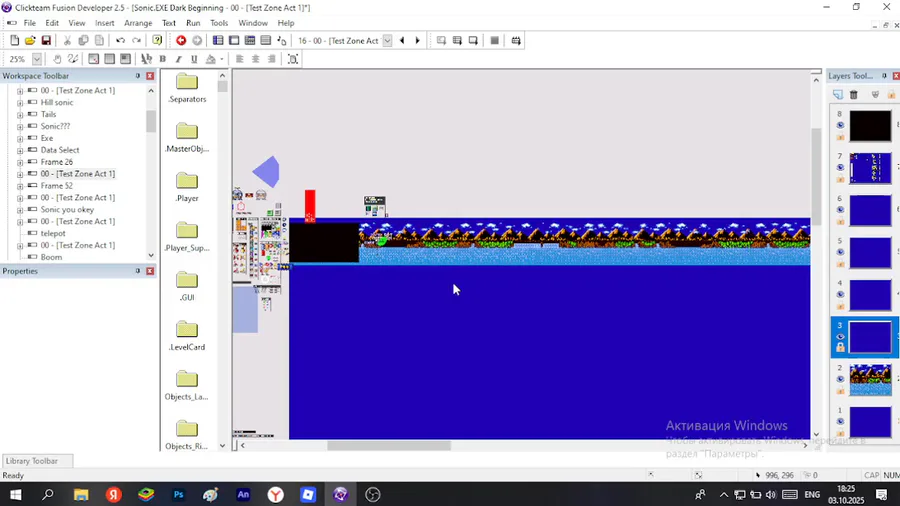Screen dimensions: 900x506
Task: Open the Run menu
Action: 193,23
